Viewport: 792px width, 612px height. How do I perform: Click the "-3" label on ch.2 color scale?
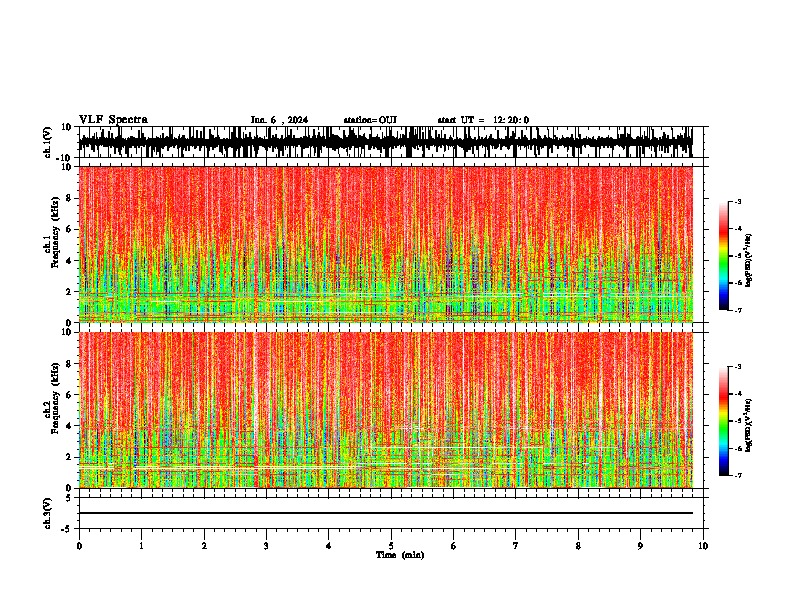737,367
